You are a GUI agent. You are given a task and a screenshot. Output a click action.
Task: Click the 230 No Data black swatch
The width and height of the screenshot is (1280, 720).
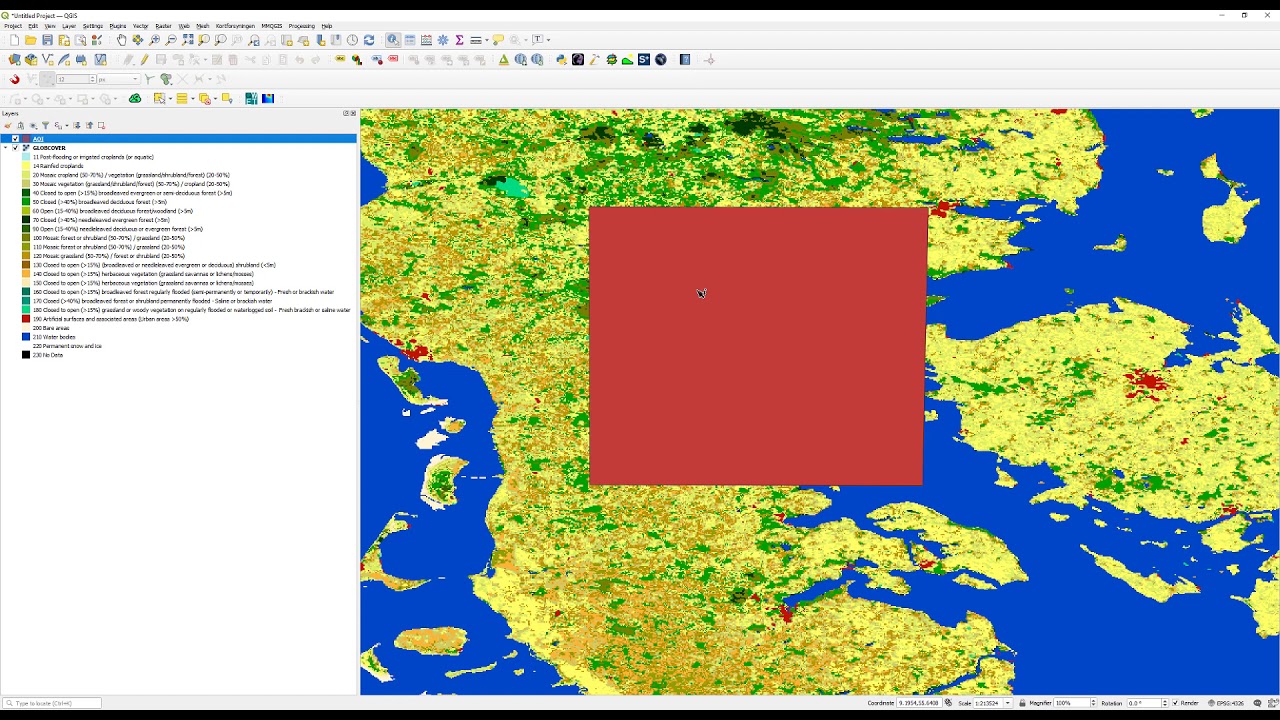(27, 355)
